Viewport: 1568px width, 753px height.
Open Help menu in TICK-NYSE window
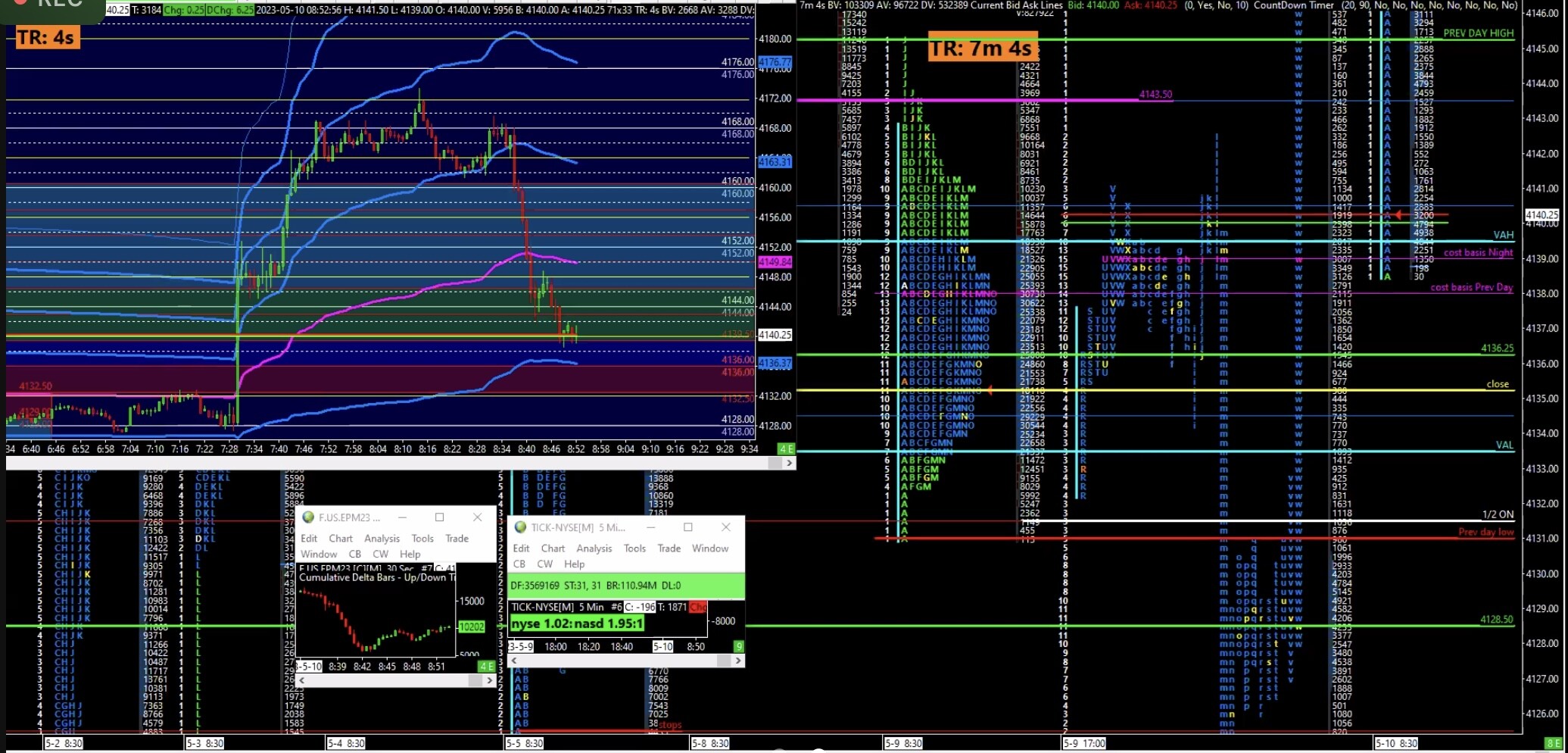coord(574,564)
